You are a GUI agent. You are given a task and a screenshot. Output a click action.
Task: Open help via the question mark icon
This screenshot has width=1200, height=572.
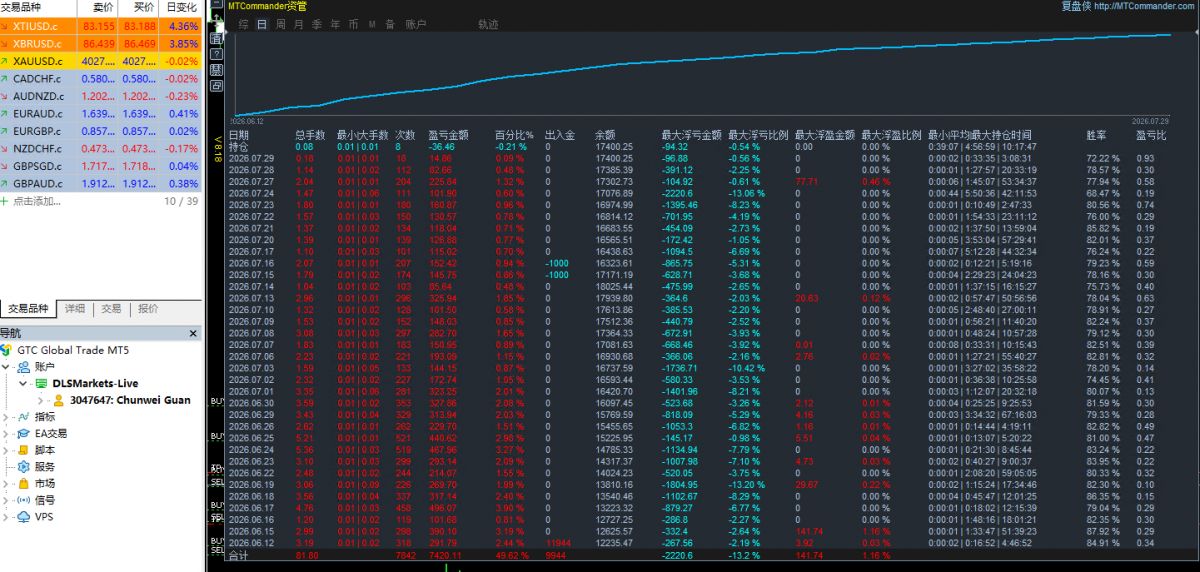pyautogui.click(x=216, y=54)
